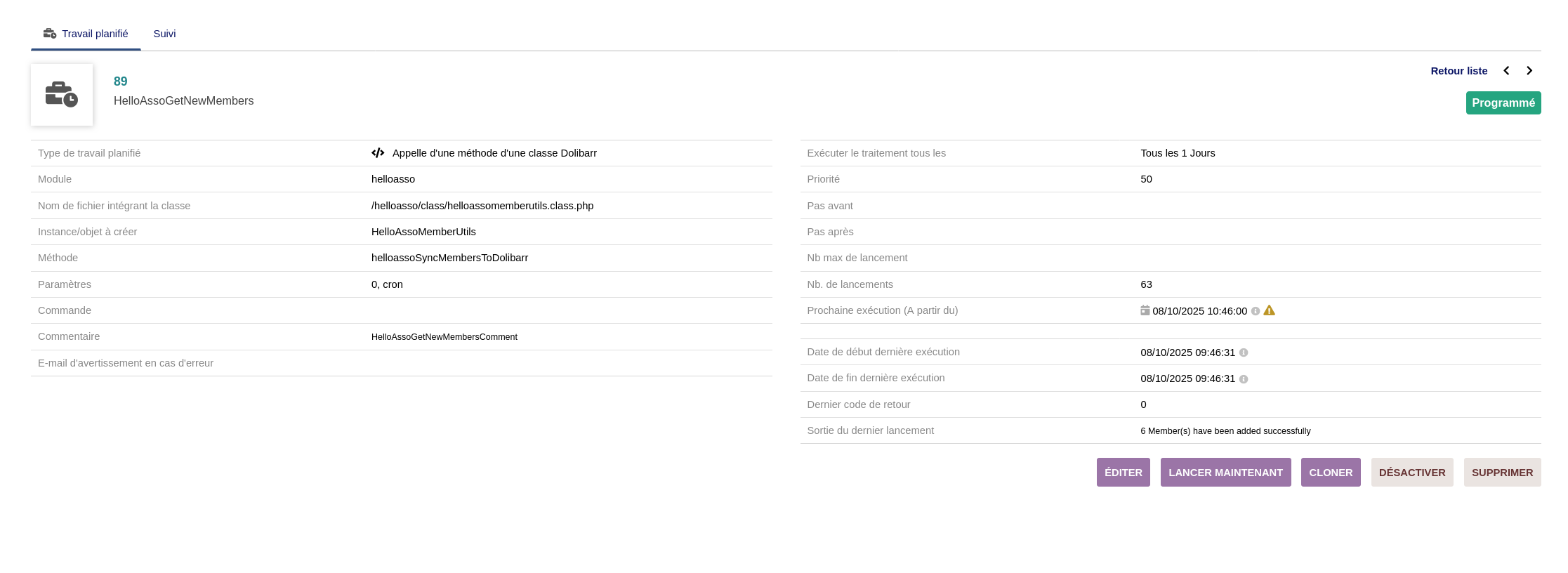Screen dimensions: 1568x573
Task: Open the Travail planifié tab
Action: click(86, 34)
